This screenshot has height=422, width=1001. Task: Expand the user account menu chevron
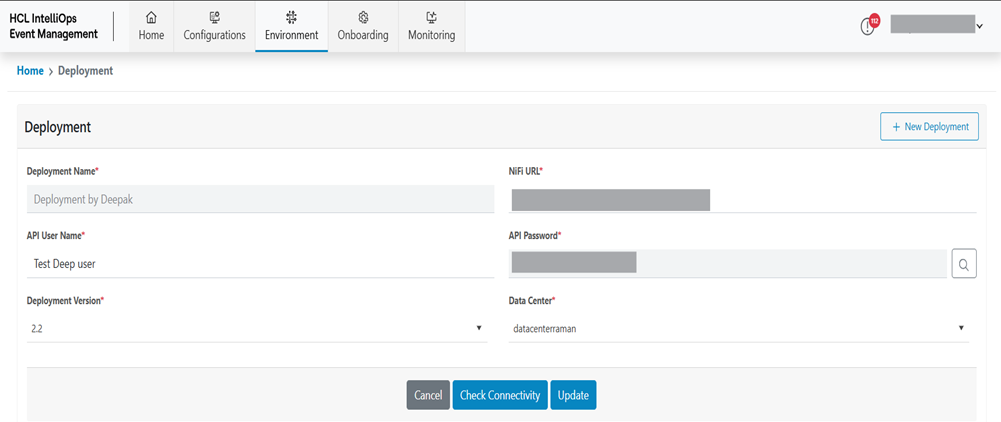click(978, 27)
